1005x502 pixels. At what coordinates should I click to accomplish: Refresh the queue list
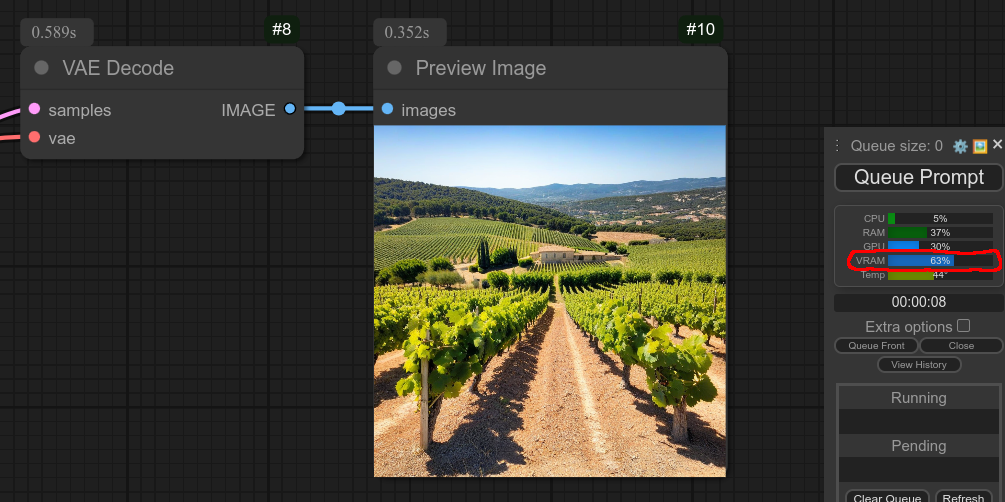[963, 497]
